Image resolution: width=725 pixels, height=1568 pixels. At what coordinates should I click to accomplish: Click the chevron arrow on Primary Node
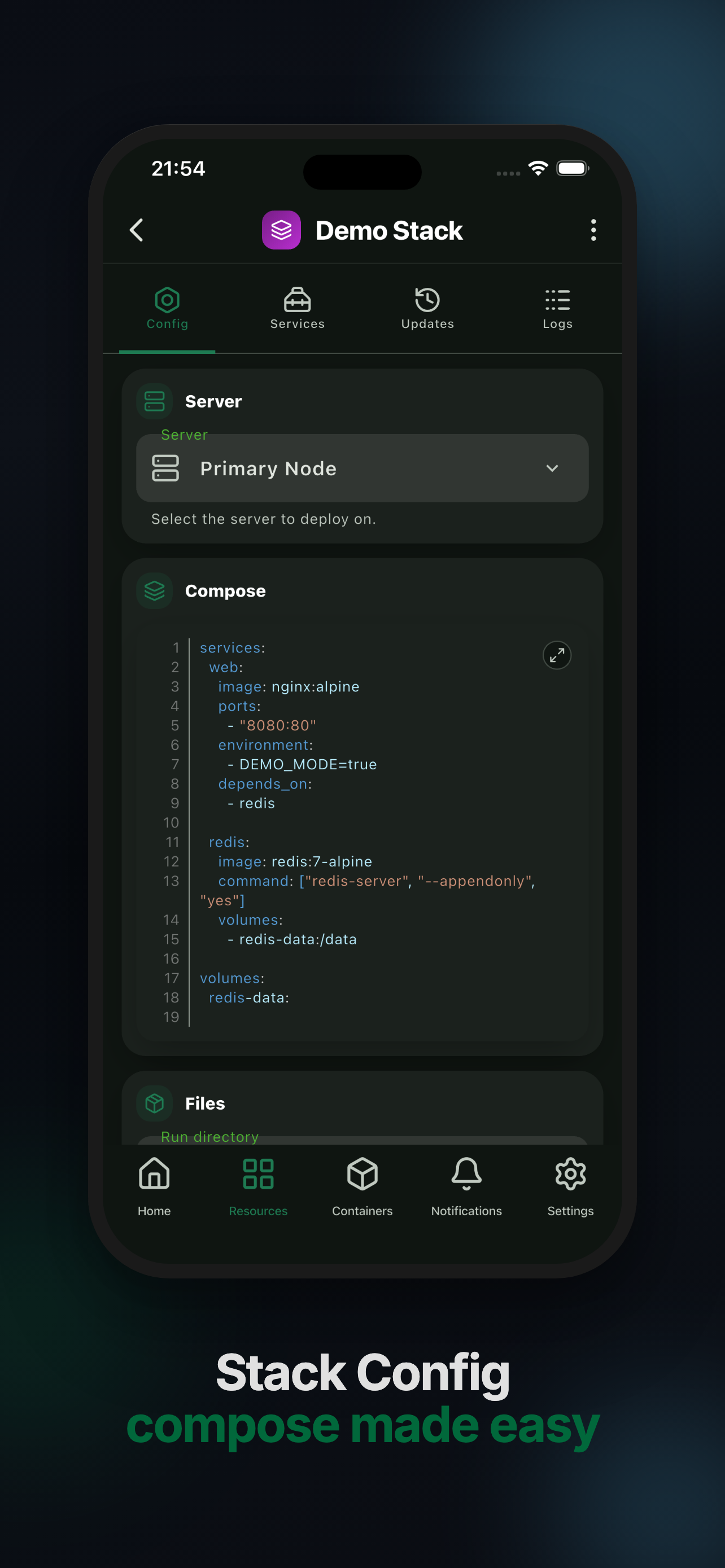click(552, 468)
